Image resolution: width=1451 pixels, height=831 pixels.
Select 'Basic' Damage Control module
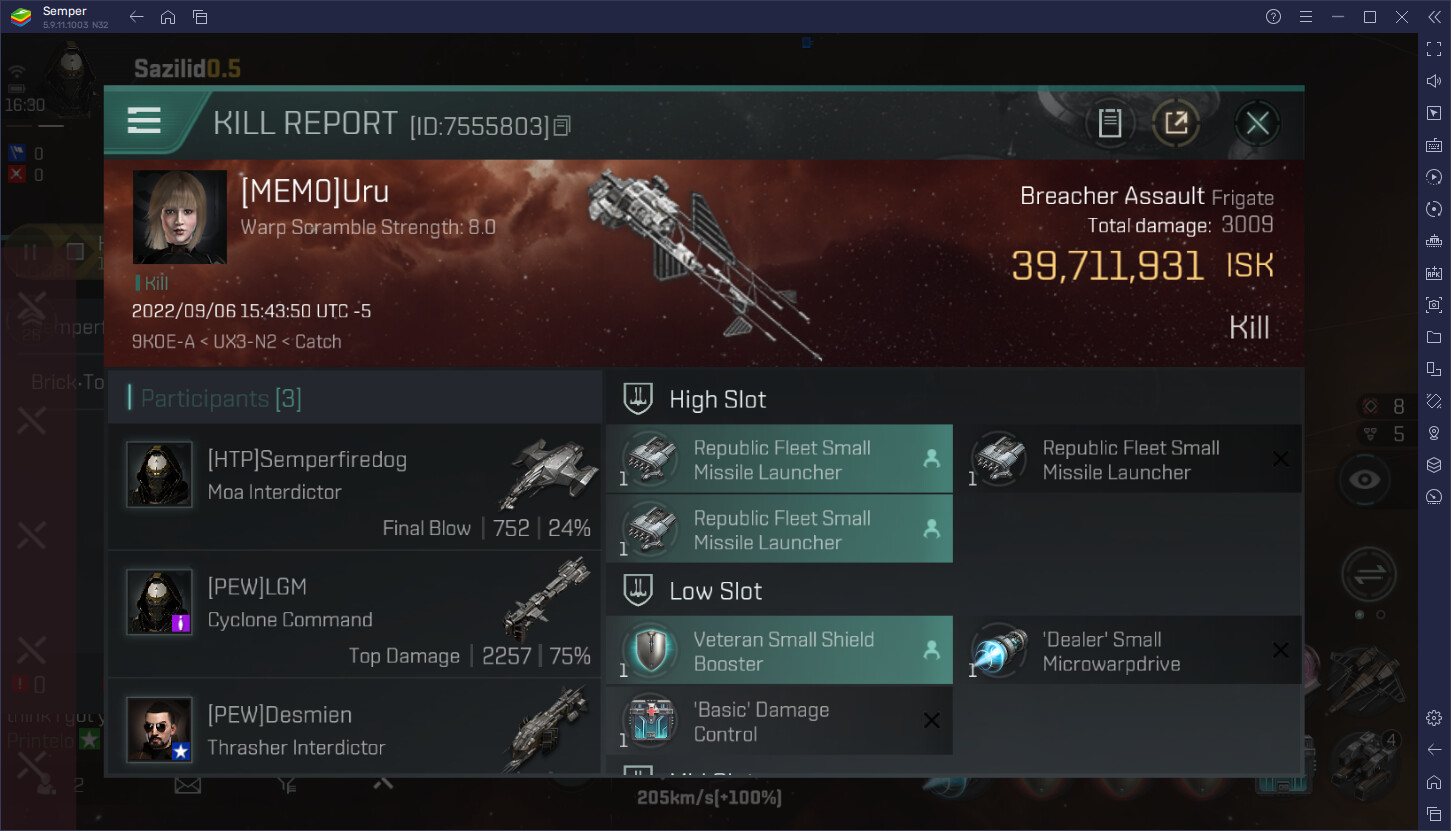(779, 721)
